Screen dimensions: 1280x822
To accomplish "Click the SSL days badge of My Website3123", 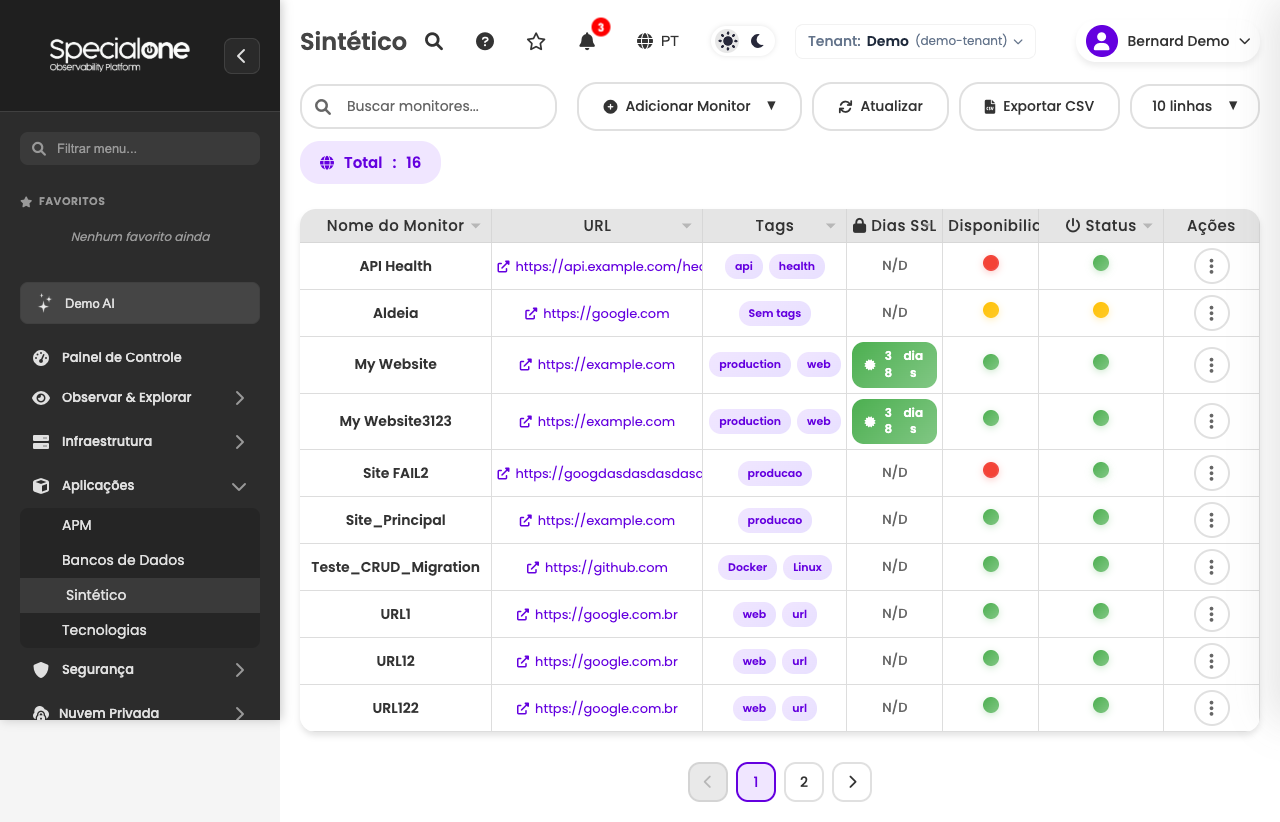I will coord(894,421).
